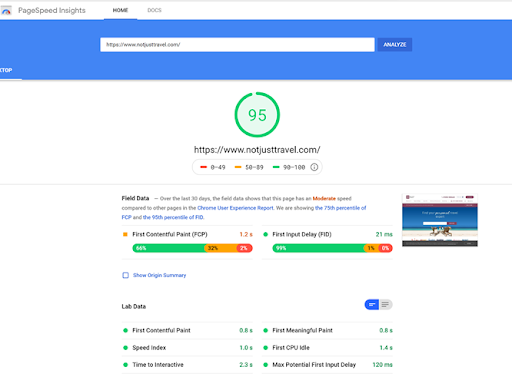This screenshot has height=377, width=512.
Task: Click the 'First Contentful Paint (FCP)' field label
Action: (170, 234)
